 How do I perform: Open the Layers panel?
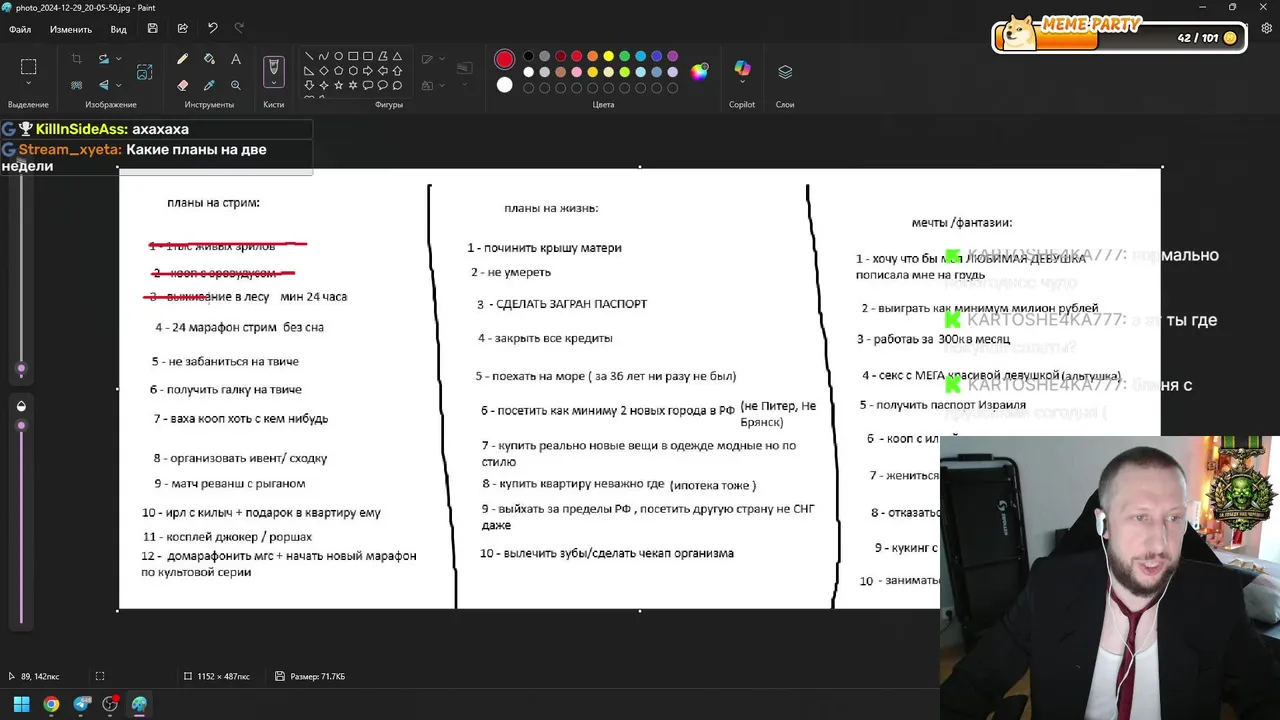click(x=785, y=72)
